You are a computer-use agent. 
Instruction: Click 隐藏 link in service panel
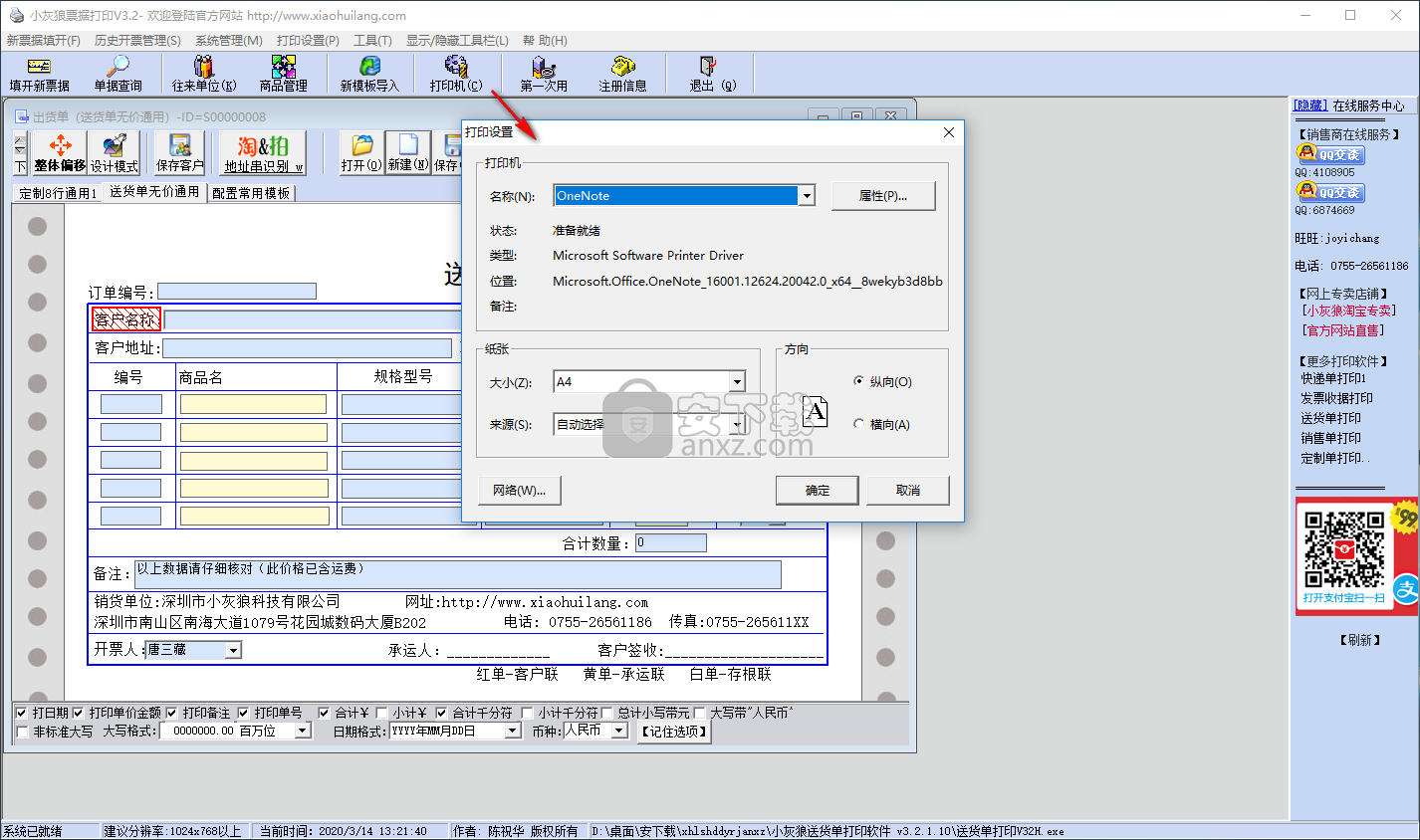pyautogui.click(x=1310, y=105)
